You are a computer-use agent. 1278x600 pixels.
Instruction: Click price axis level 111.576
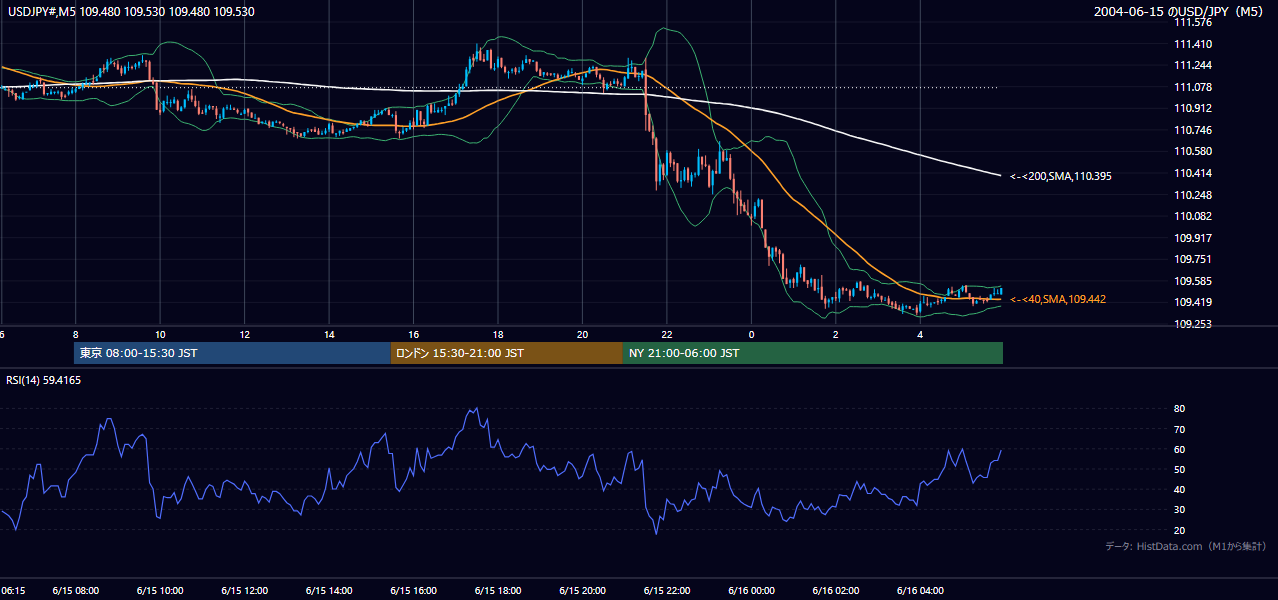pos(1193,22)
